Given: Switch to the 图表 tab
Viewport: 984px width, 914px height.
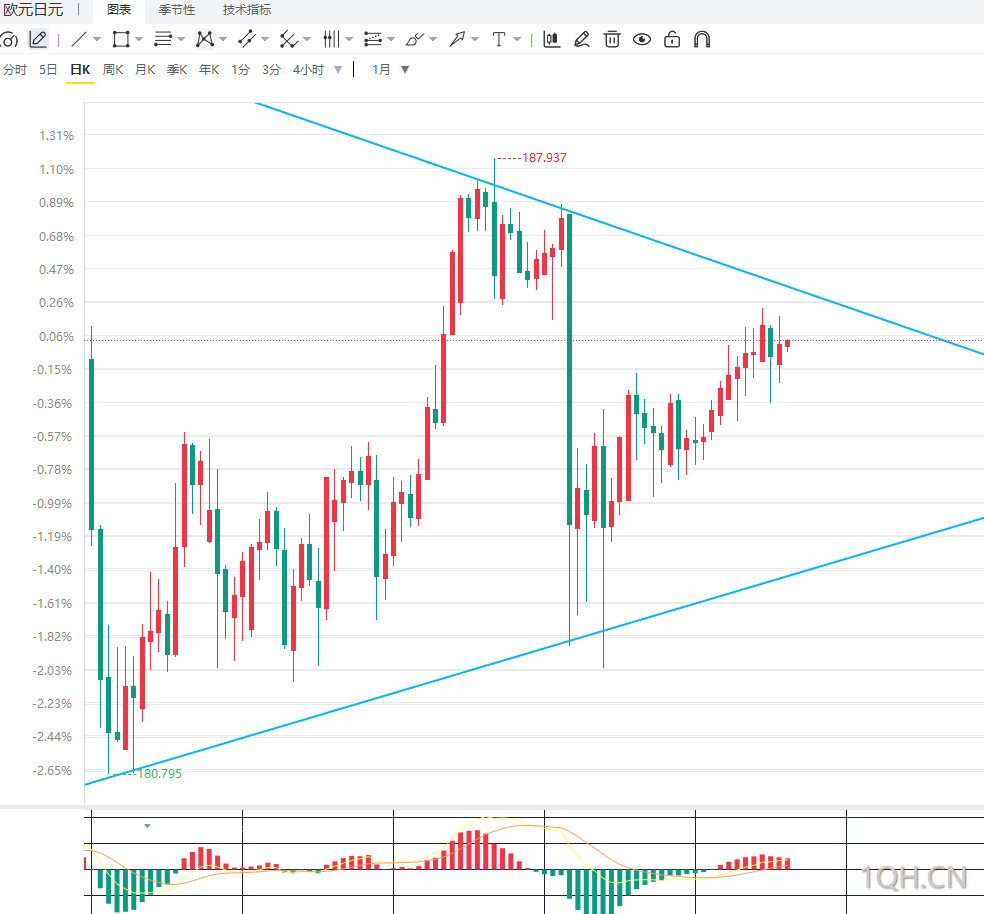Looking at the screenshot, I should (119, 10).
